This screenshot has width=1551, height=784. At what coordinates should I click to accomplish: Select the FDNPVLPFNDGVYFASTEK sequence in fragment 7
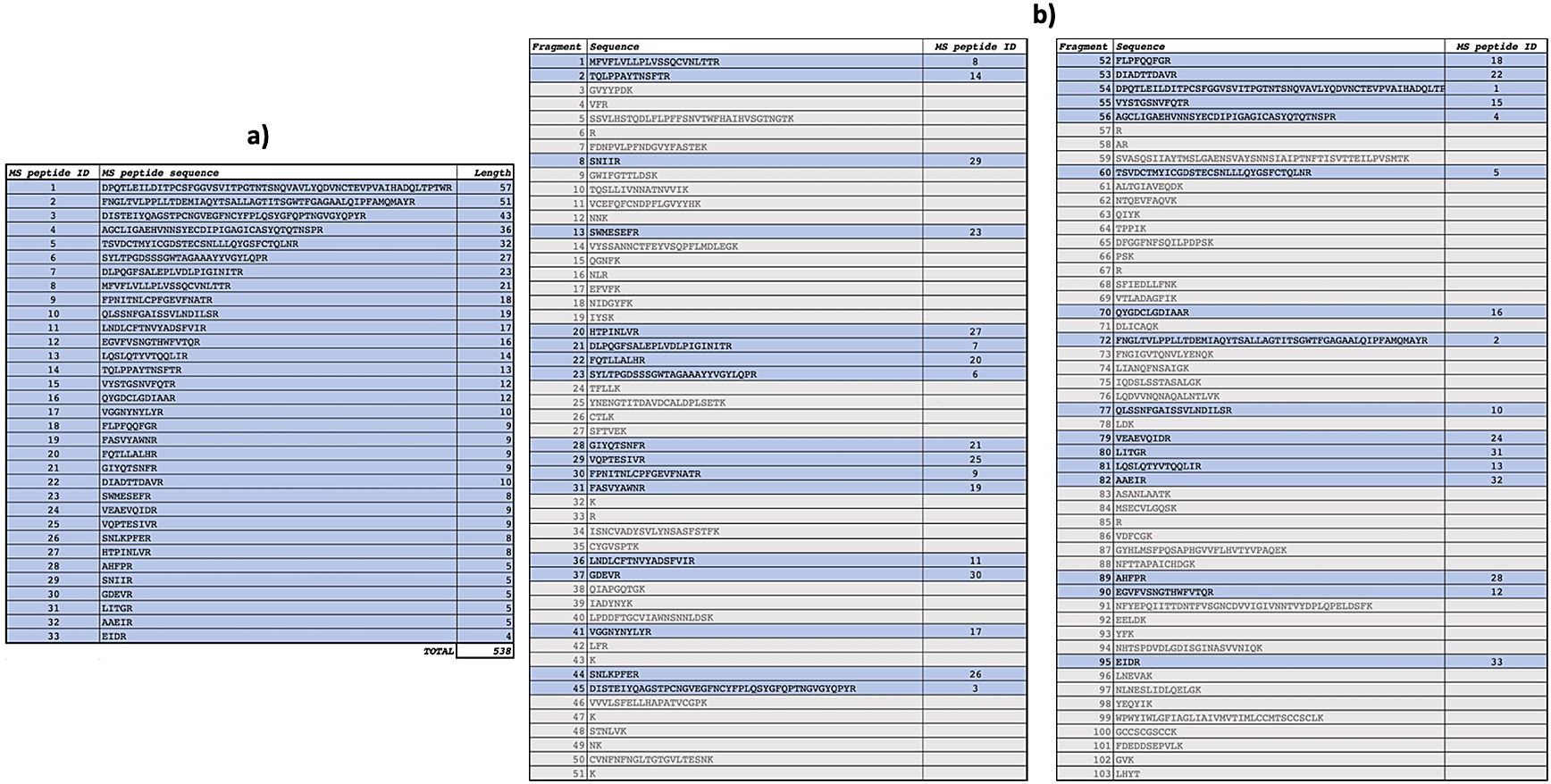tap(648, 147)
